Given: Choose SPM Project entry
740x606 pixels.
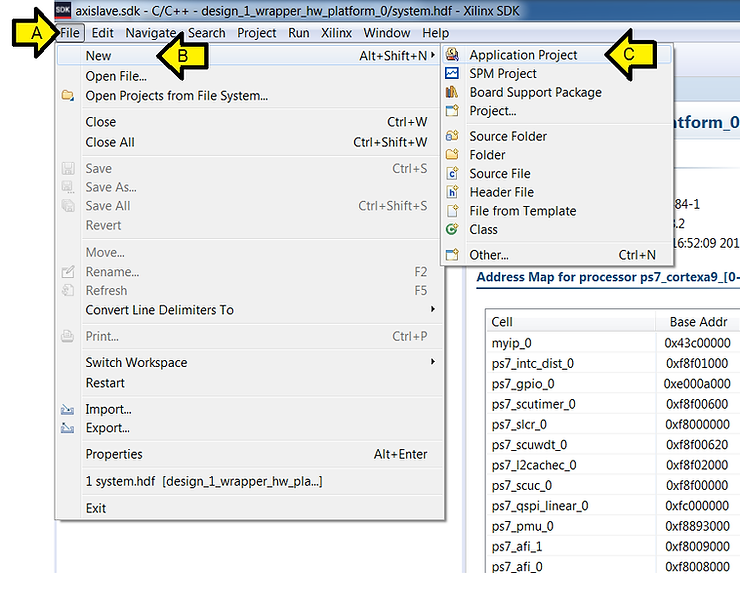Looking at the screenshot, I should 557,74.
